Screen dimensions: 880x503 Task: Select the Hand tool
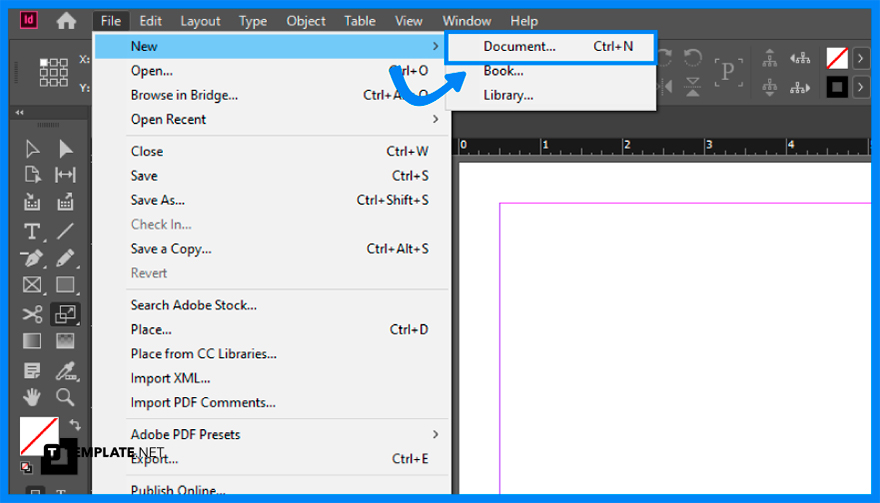point(32,397)
